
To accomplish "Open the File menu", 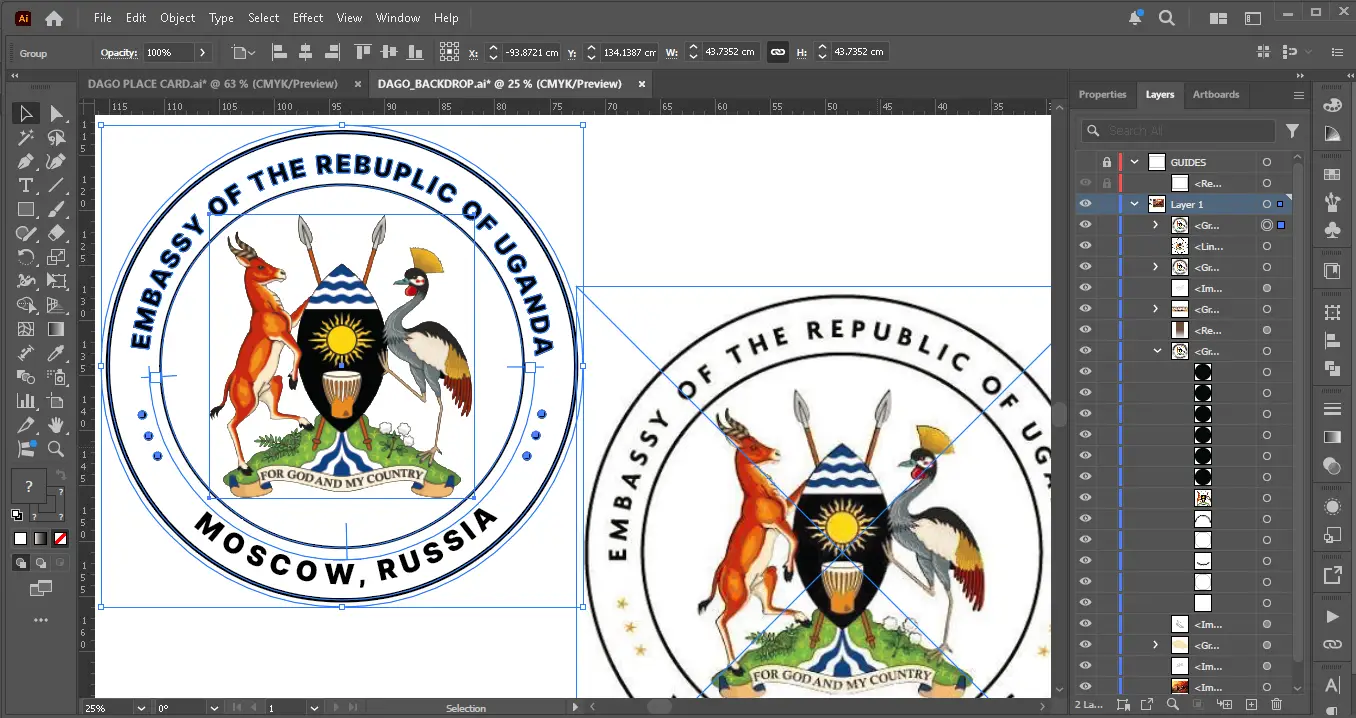I will coord(103,18).
